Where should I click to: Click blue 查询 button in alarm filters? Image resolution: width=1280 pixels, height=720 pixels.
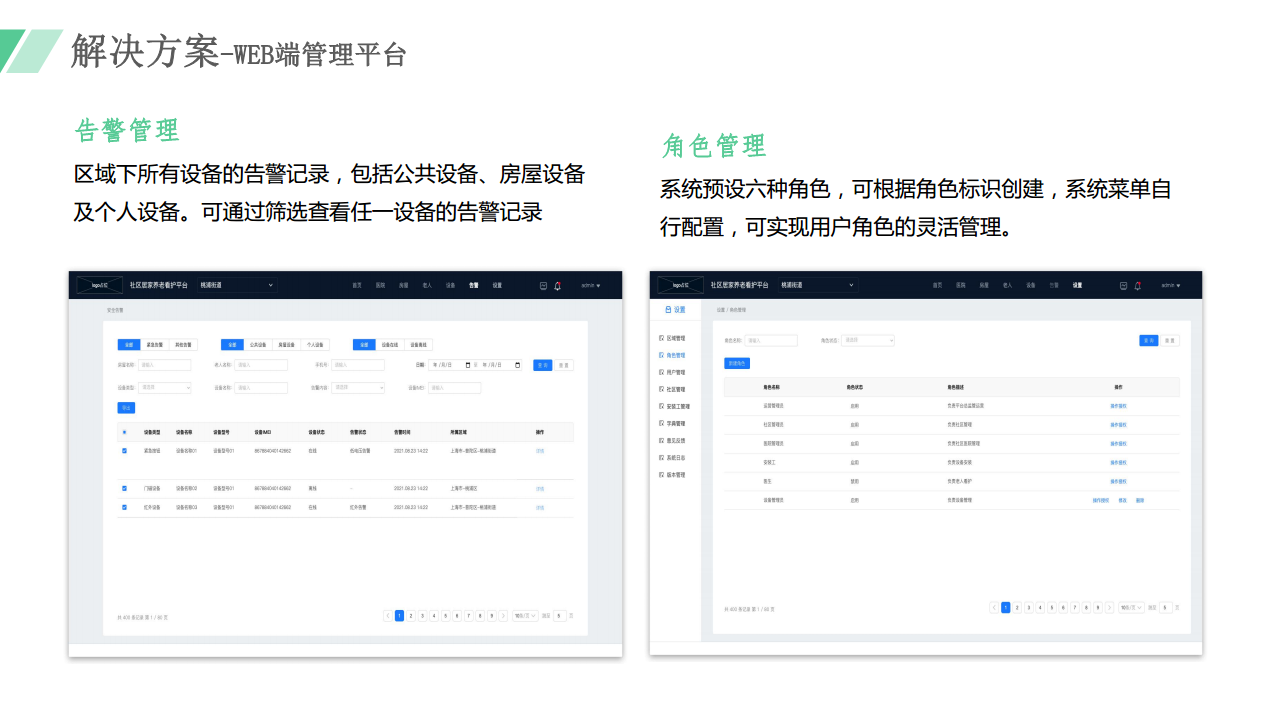tap(542, 365)
